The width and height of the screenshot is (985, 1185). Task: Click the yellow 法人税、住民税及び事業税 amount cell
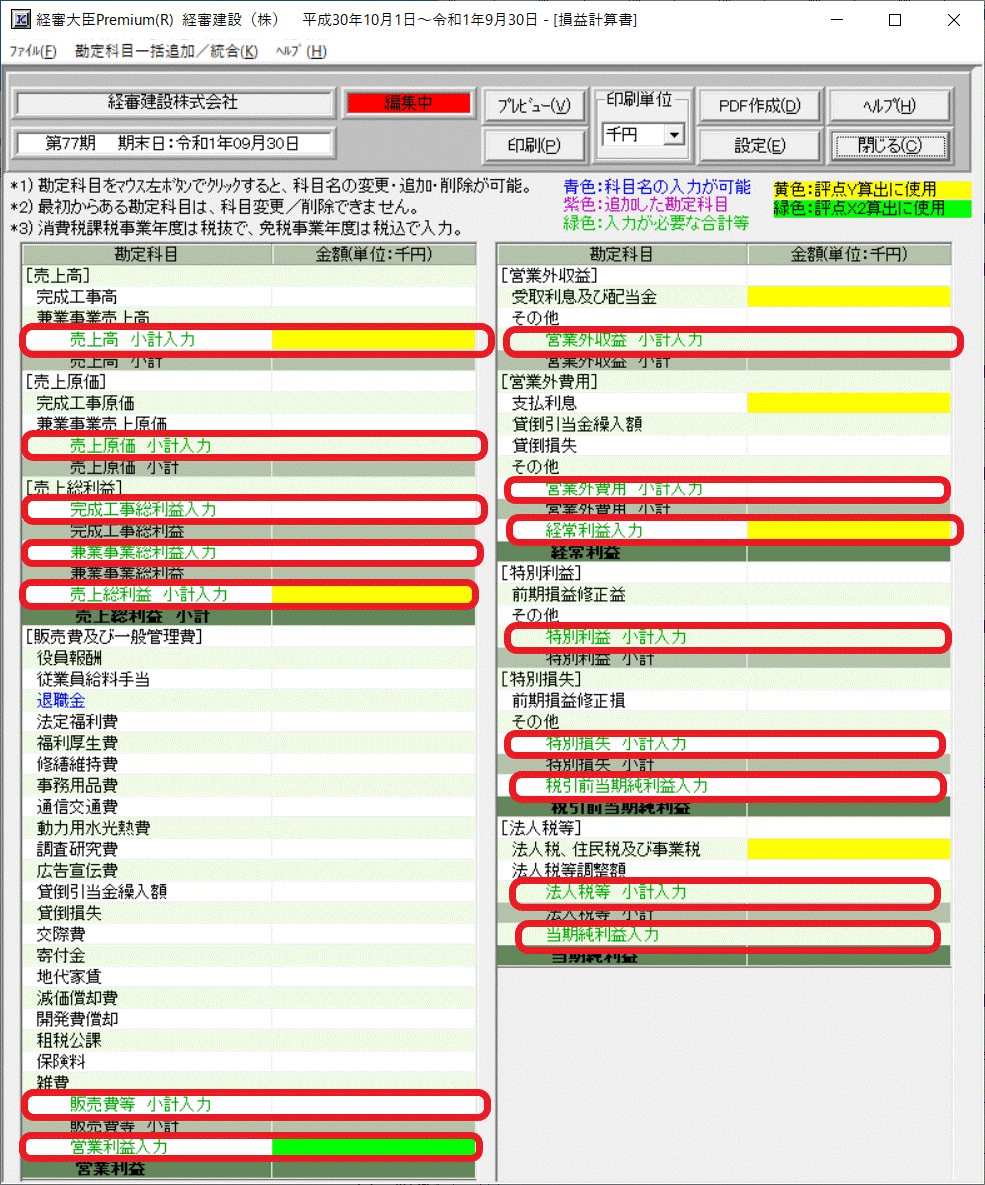pyautogui.click(x=848, y=849)
